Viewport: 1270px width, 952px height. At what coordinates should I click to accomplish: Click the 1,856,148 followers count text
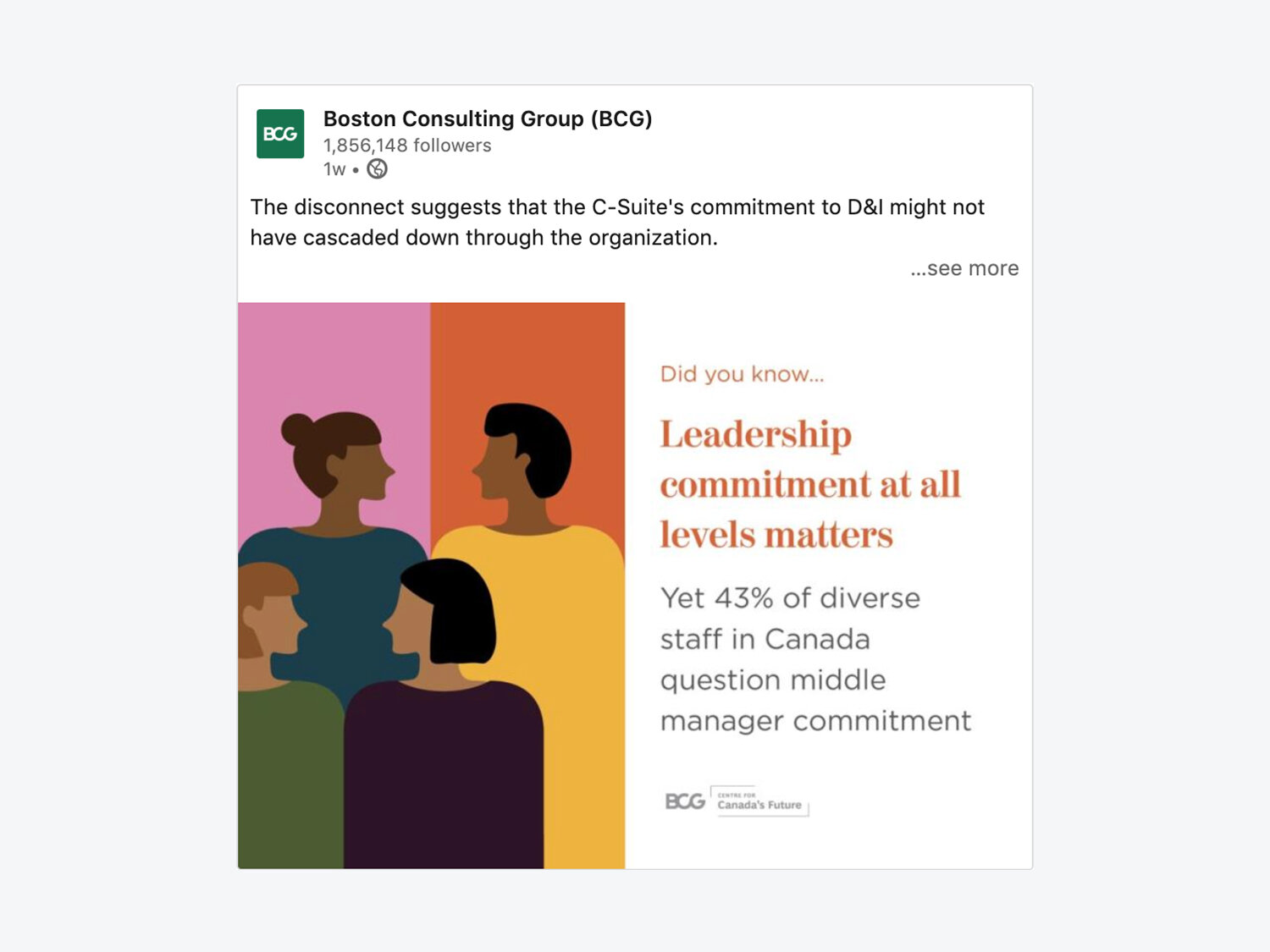tap(407, 146)
